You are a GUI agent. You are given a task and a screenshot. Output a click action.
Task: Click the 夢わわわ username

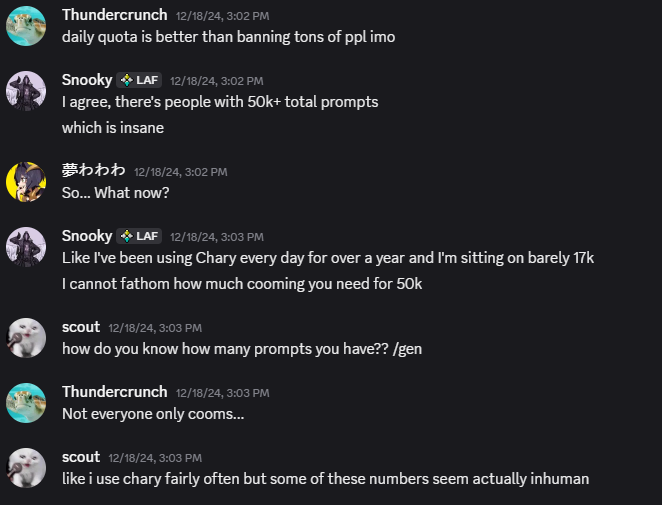pos(93,170)
